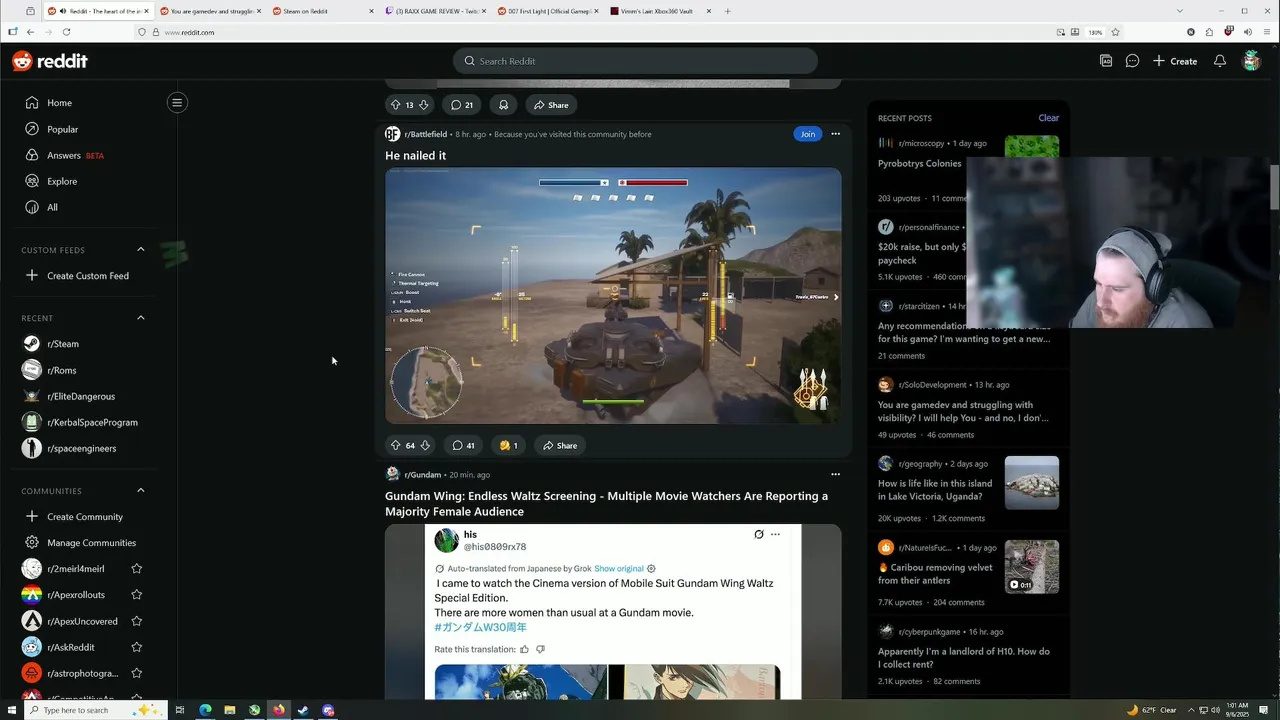Toggle favorite star for r/AskReddit
1280x720 pixels.
click(137, 647)
